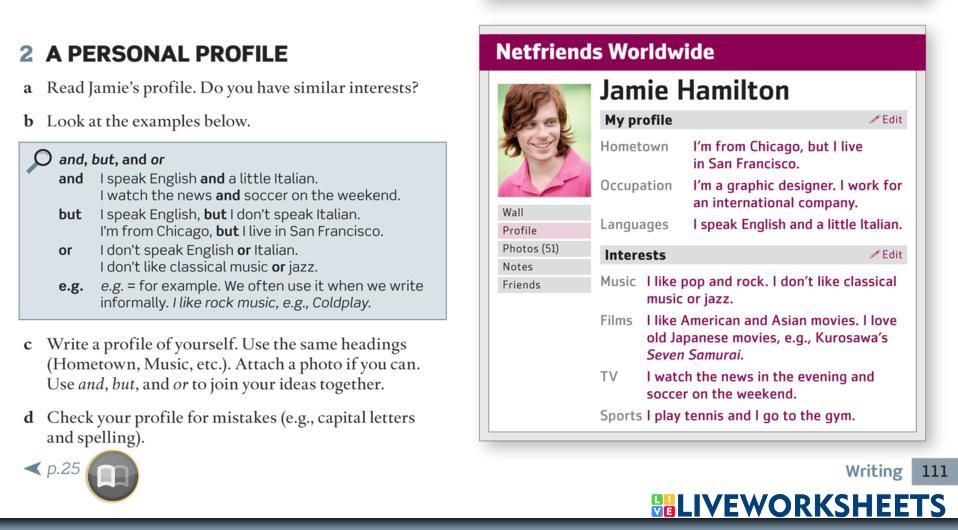Open Jamie Hamilton's profile photo
Viewport: 958px width, 530px height.
544,139
